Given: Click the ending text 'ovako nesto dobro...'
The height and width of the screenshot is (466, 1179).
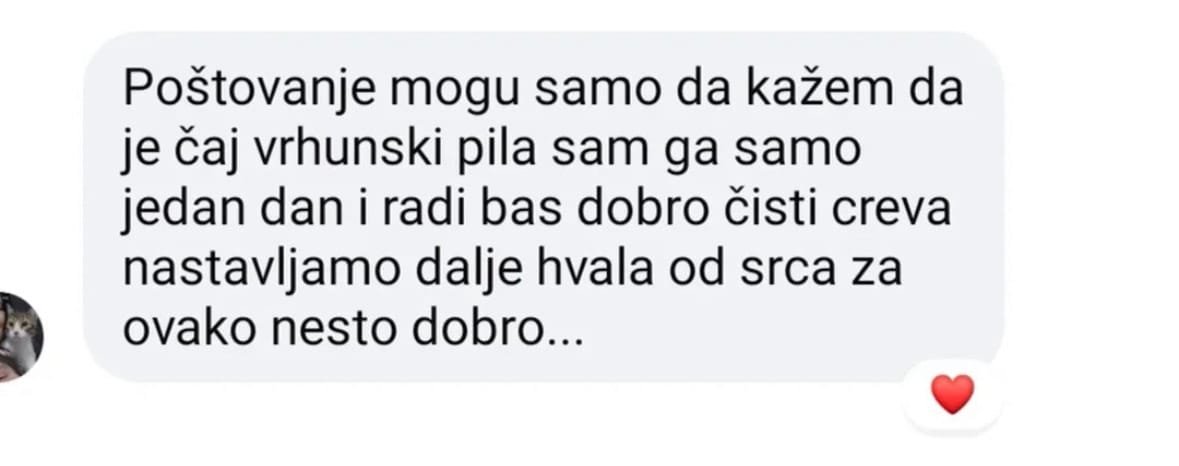Looking at the screenshot, I should (x=353, y=329).
